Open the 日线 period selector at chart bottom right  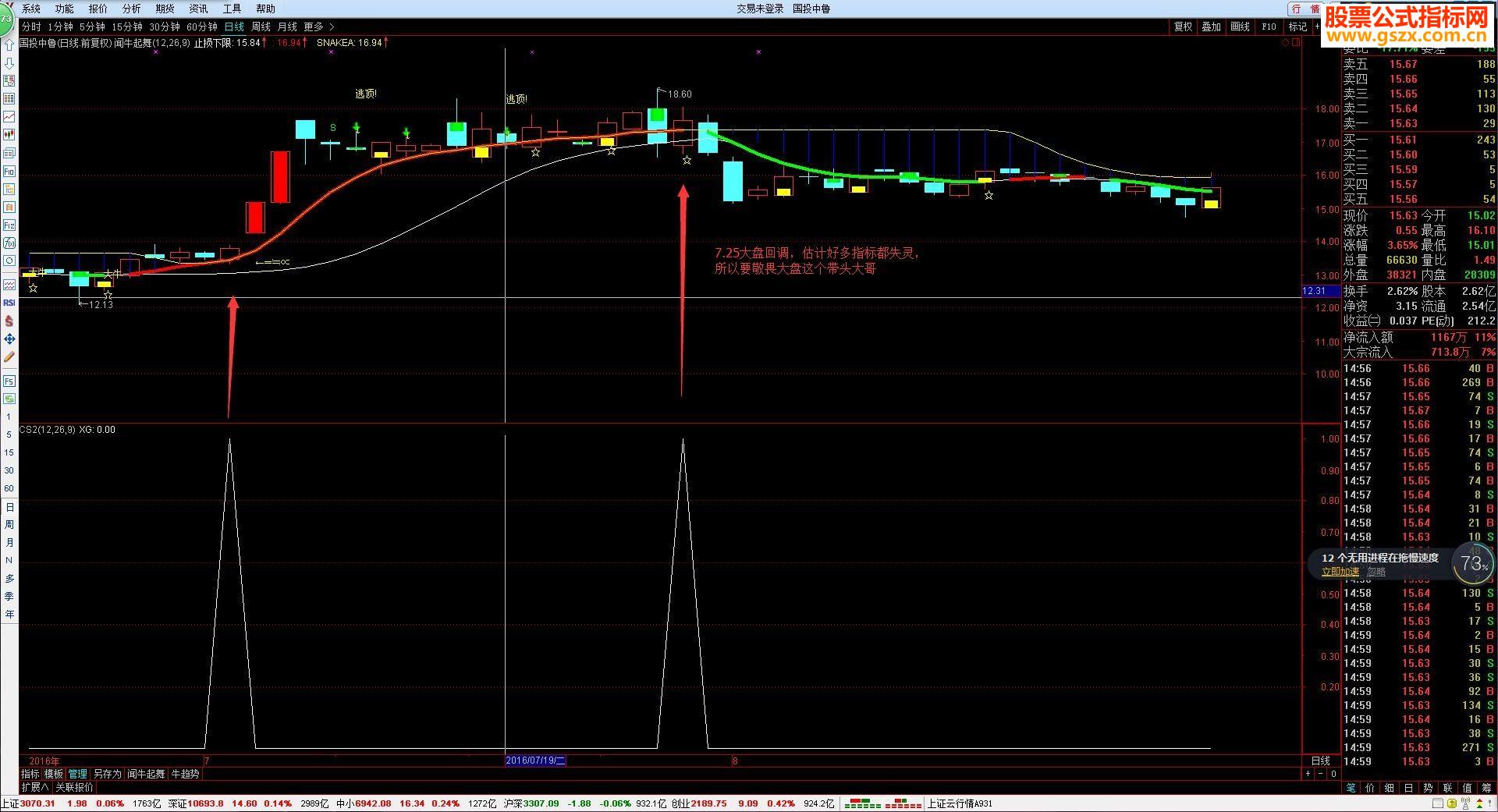tap(1320, 761)
